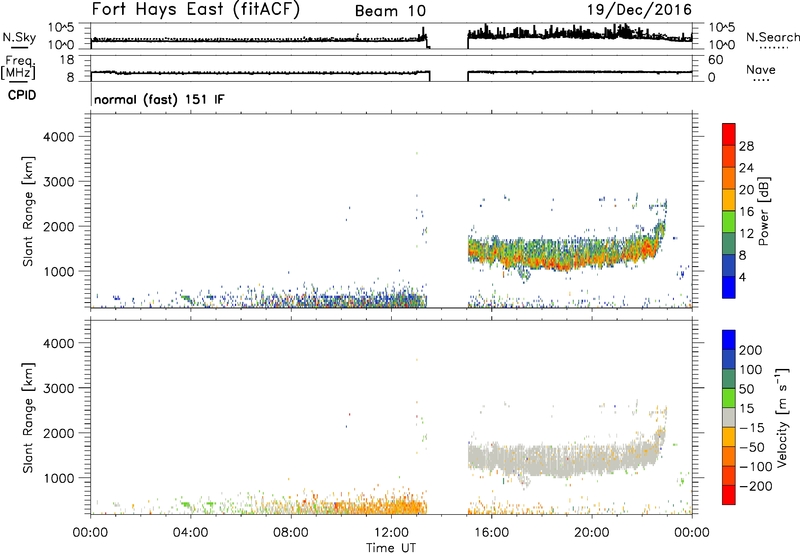Viewport: 800px width, 554px height.
Task: Click the '18' frequency axis value
Action: click(67, 60)
